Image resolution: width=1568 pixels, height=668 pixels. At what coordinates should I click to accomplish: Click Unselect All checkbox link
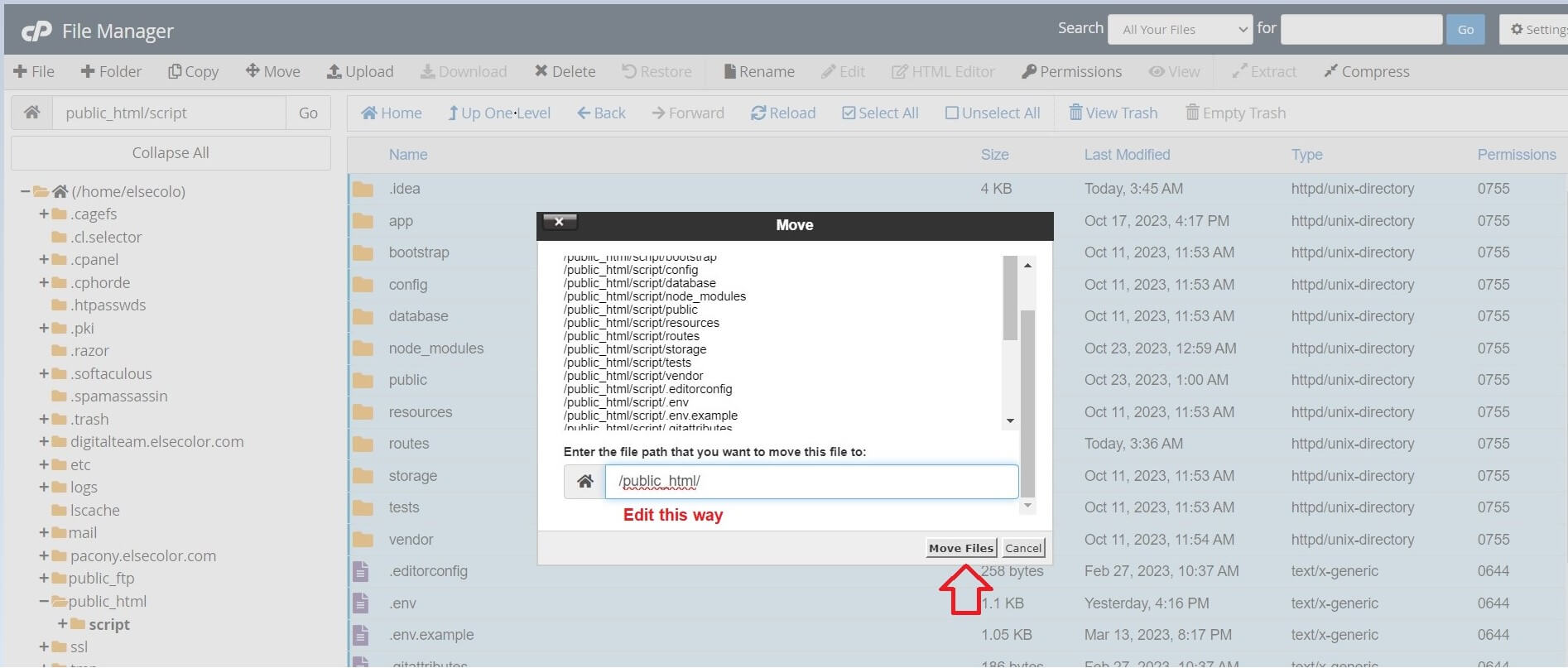[993, 113]
